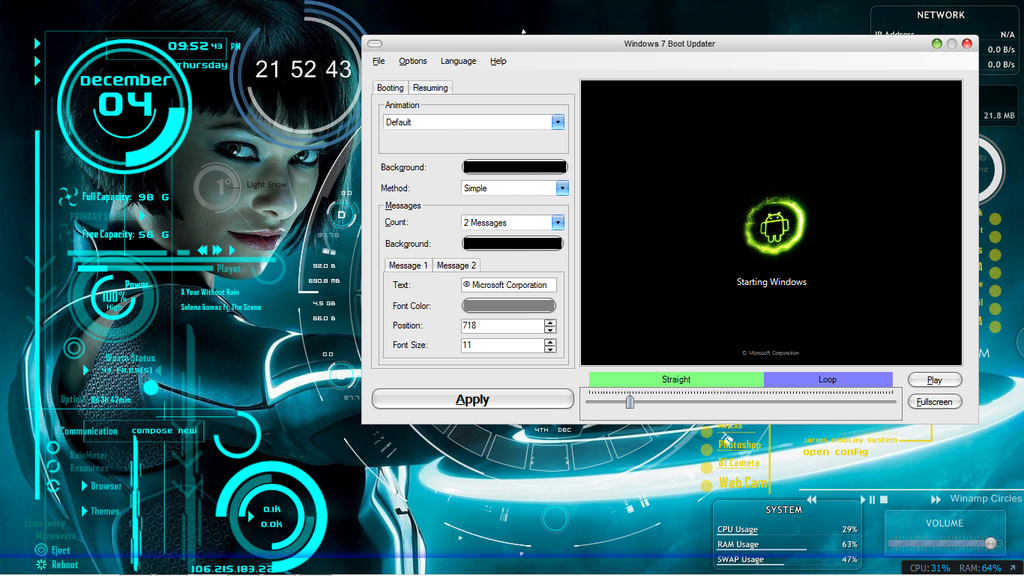Image resolution: width=1024 pixels, height=576 pixels.
Task: Expand the Animation Default dropdown
Action: 557,122
